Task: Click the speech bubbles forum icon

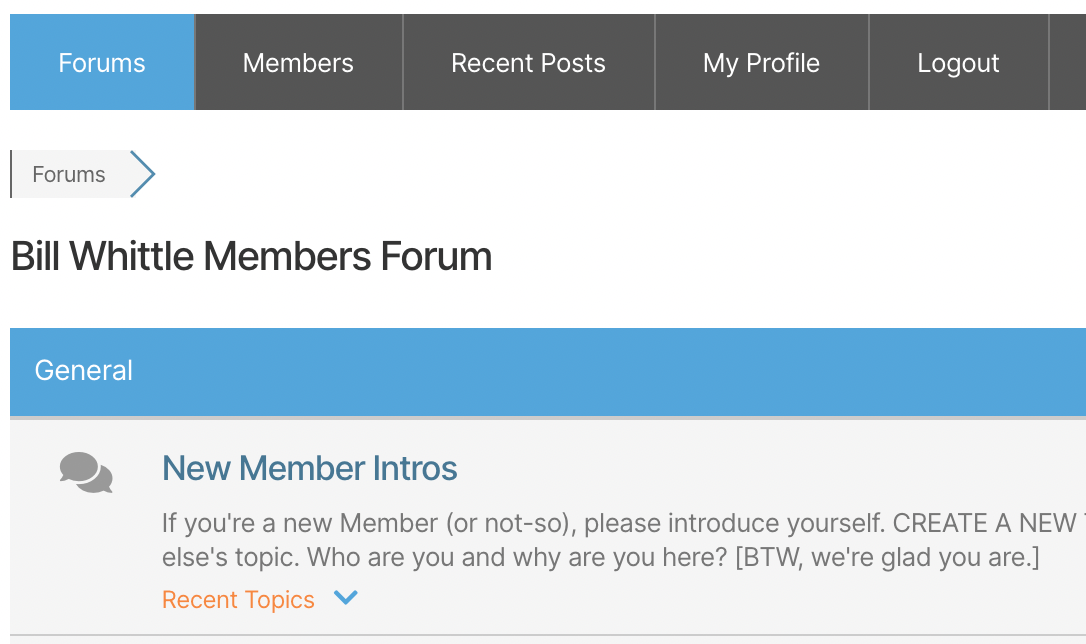Action: click(86, 472)
